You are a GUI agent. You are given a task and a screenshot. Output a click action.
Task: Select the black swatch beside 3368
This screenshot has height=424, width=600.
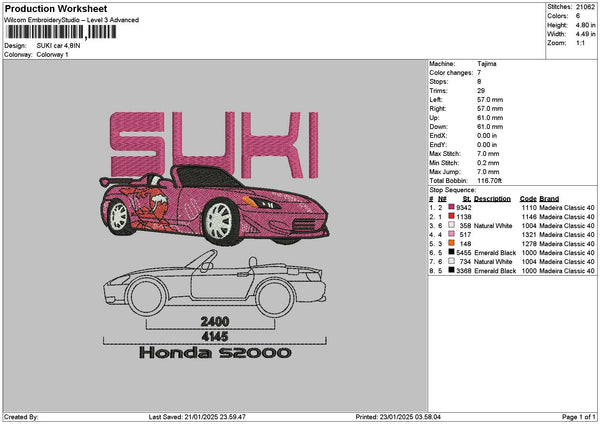click(x=452, y=270)
